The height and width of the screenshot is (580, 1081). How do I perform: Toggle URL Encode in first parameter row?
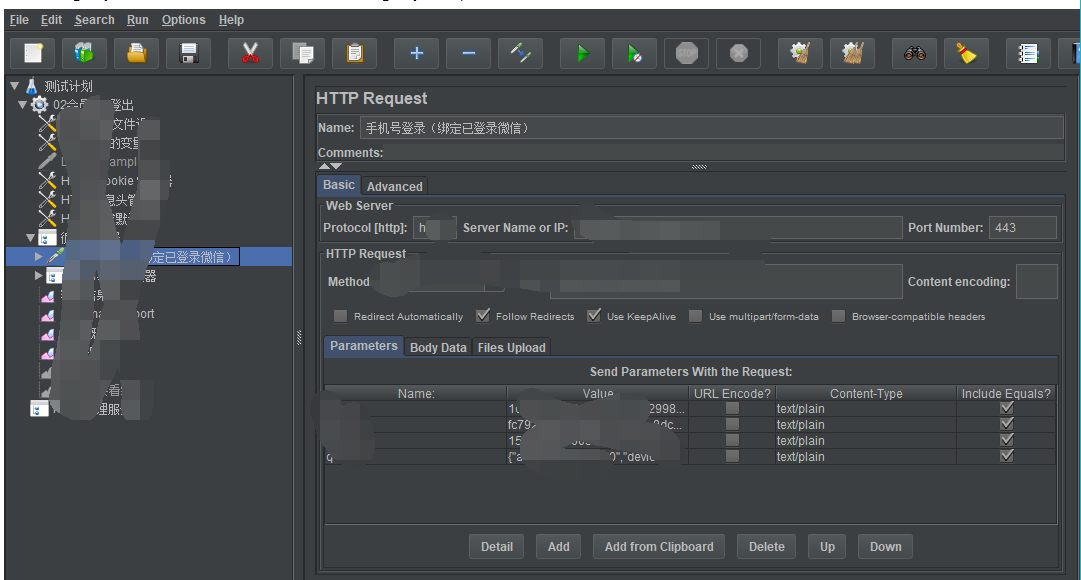click(732, 408)
